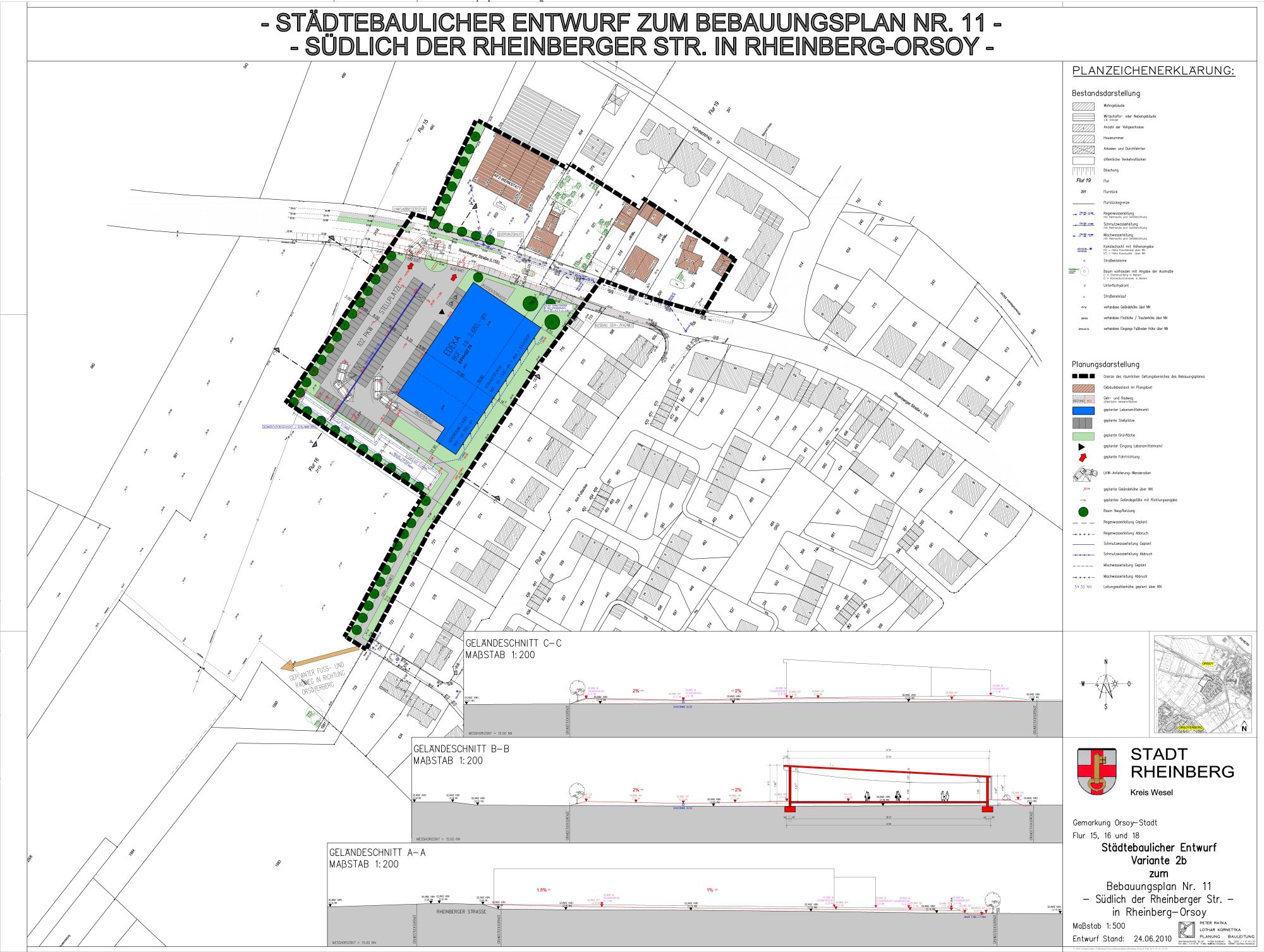Click the green Baum Neupflanzung legend circle

1083,511
